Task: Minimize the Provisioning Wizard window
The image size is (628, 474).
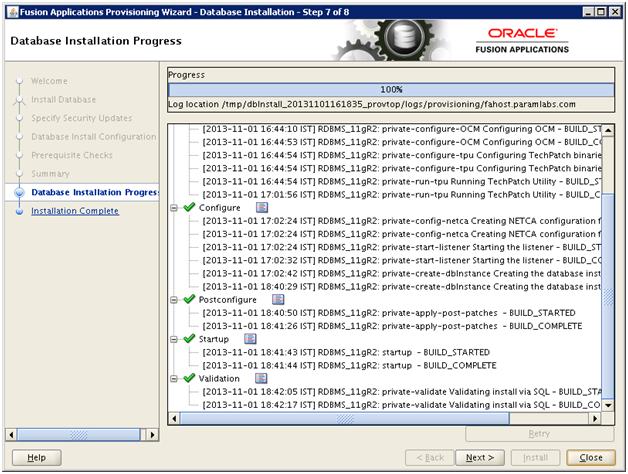Action: (x=588, y=12)
